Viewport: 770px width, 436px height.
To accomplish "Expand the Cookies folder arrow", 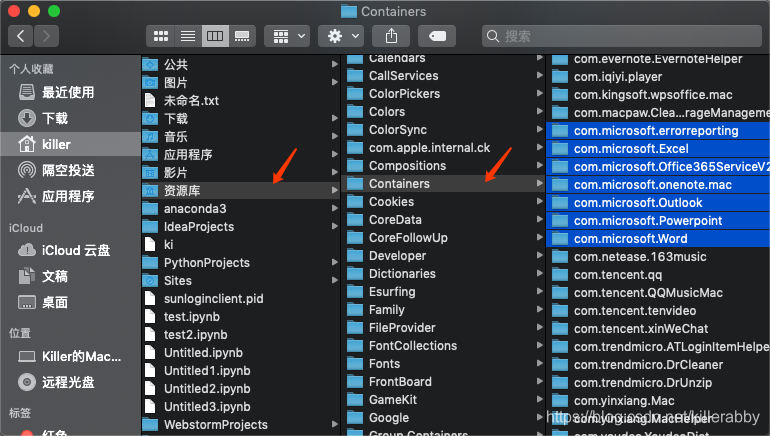I will pos(539,201).
